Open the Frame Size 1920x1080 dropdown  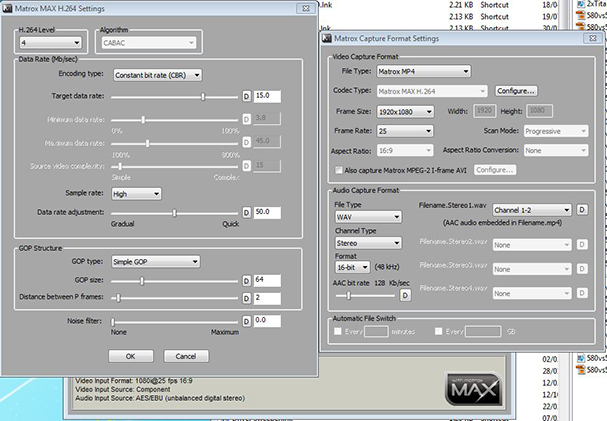click(x=405, y=112)
